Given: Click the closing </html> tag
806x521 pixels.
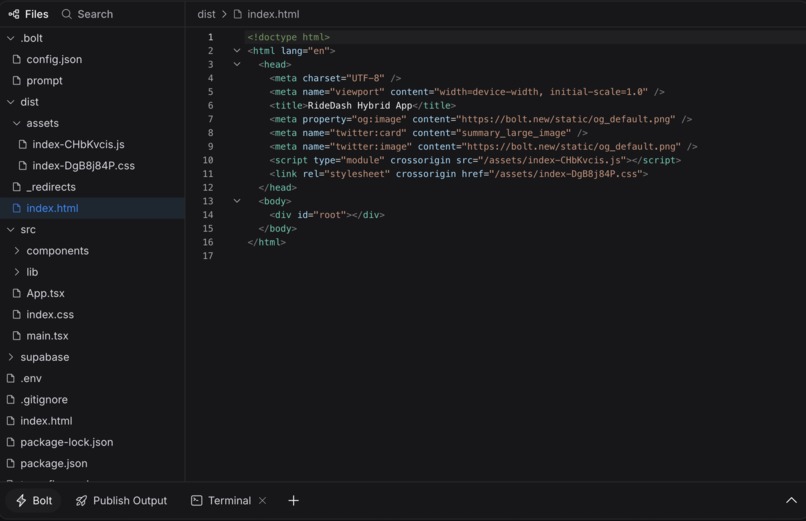Looking at the screenshot, I should point(266,242).
